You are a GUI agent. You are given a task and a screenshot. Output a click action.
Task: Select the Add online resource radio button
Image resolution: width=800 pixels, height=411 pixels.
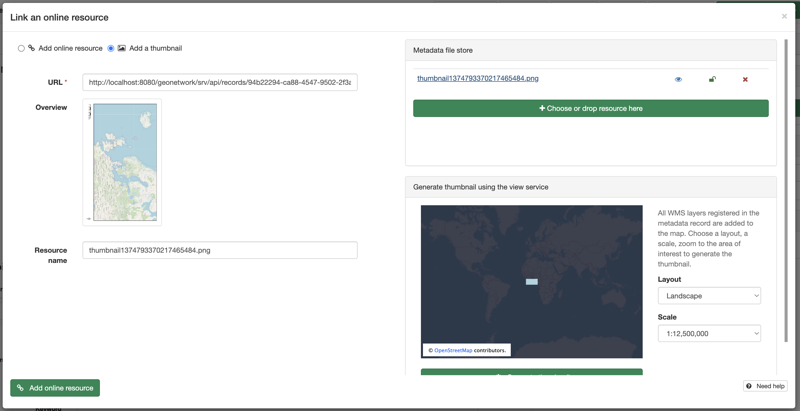tap(21, 48)
